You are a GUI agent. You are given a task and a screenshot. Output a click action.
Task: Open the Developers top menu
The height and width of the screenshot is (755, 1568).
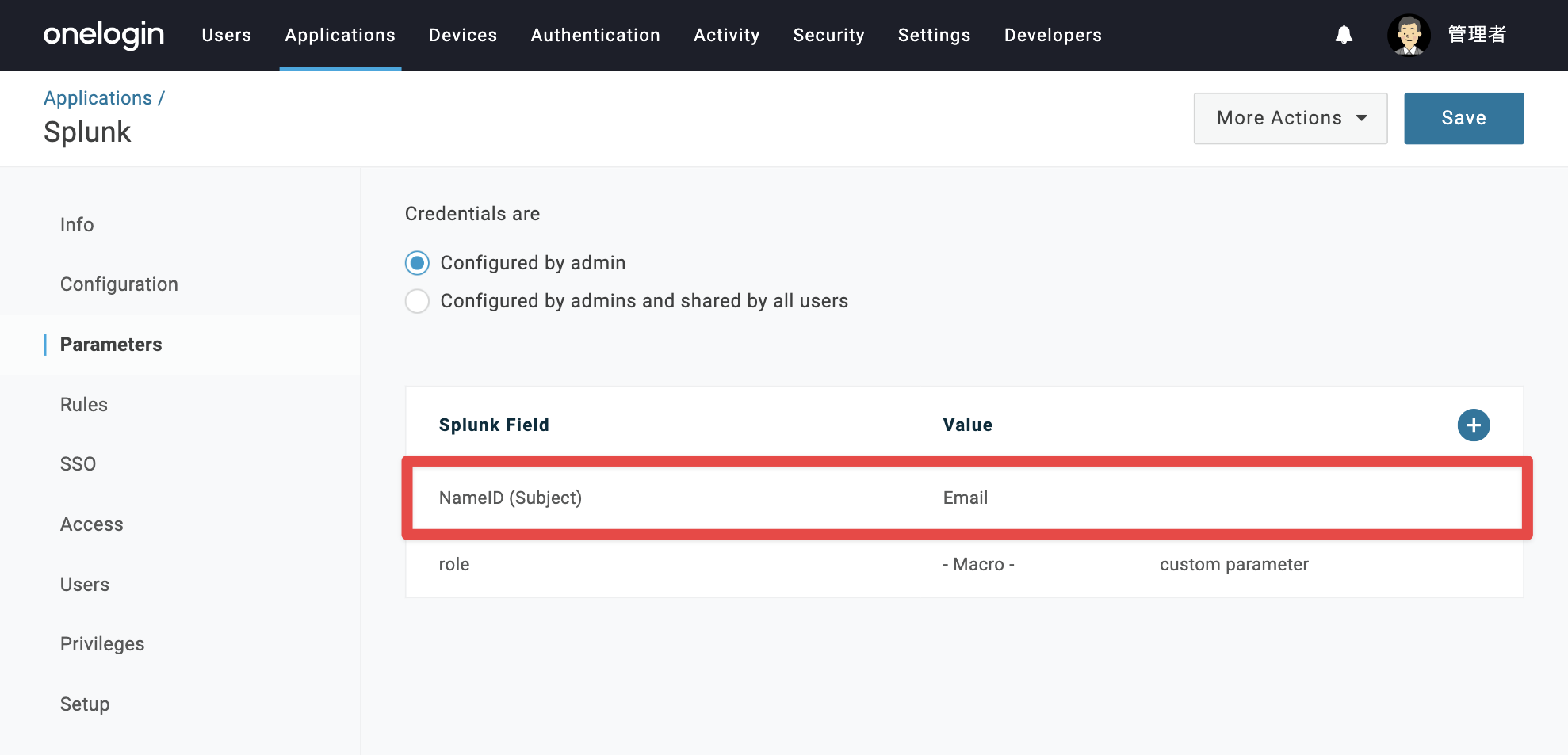(x=1053, y=35)
